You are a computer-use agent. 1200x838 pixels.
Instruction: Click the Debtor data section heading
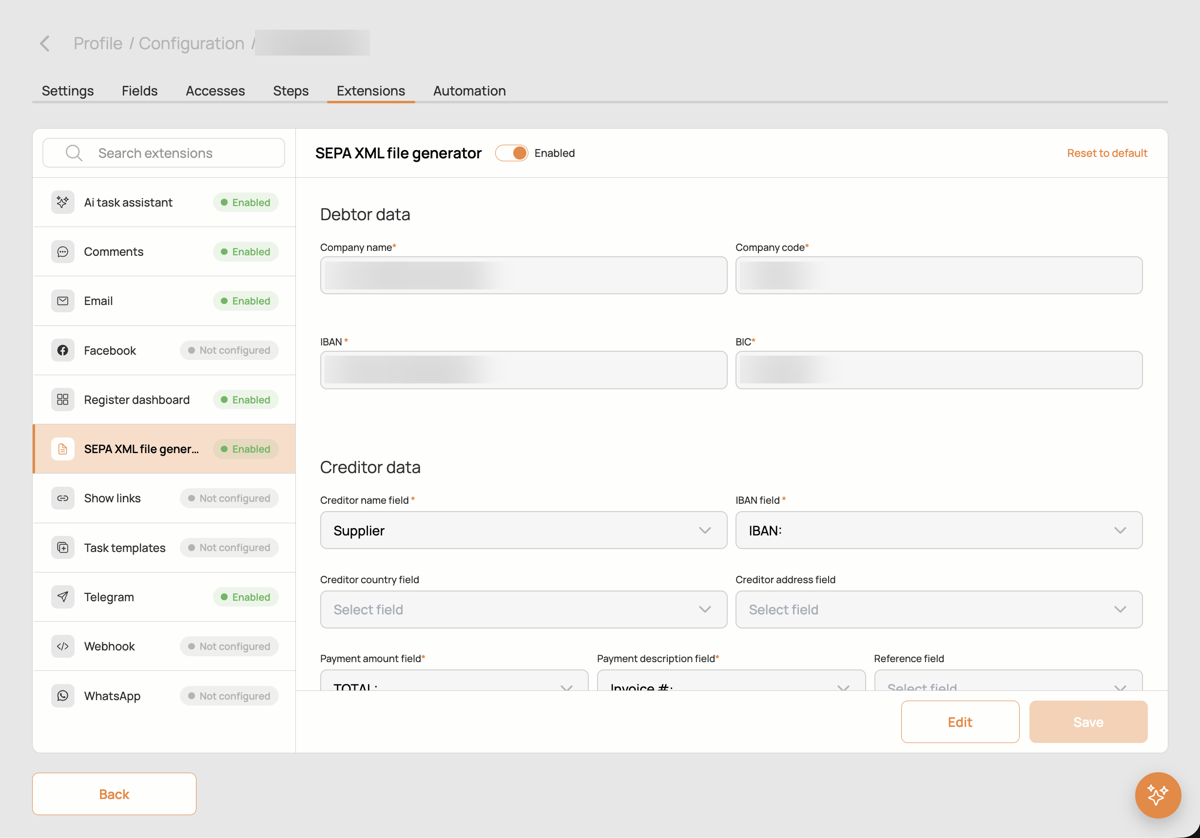365,214
